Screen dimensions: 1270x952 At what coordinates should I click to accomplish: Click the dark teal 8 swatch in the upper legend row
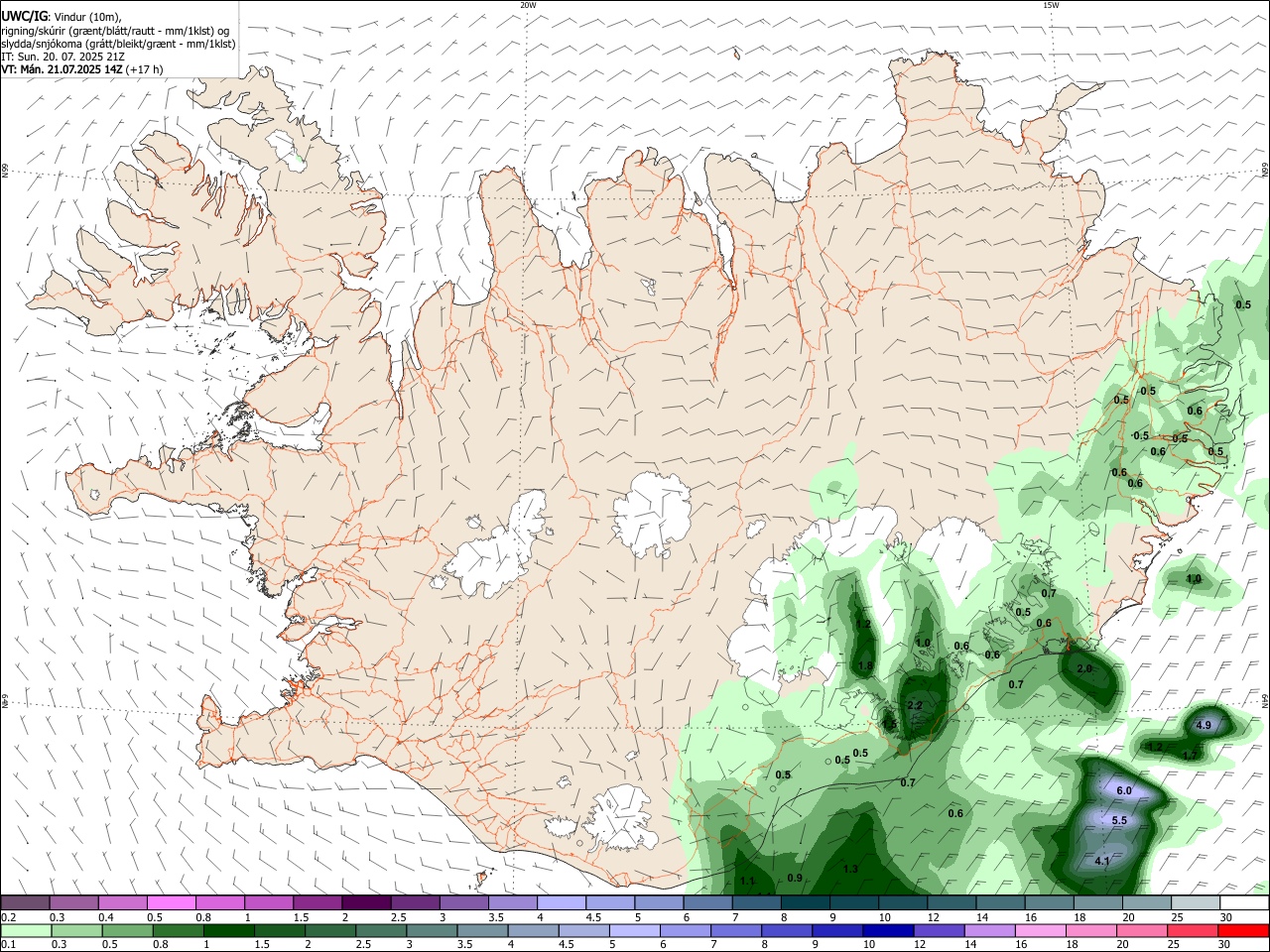click(x=805, y=903)
